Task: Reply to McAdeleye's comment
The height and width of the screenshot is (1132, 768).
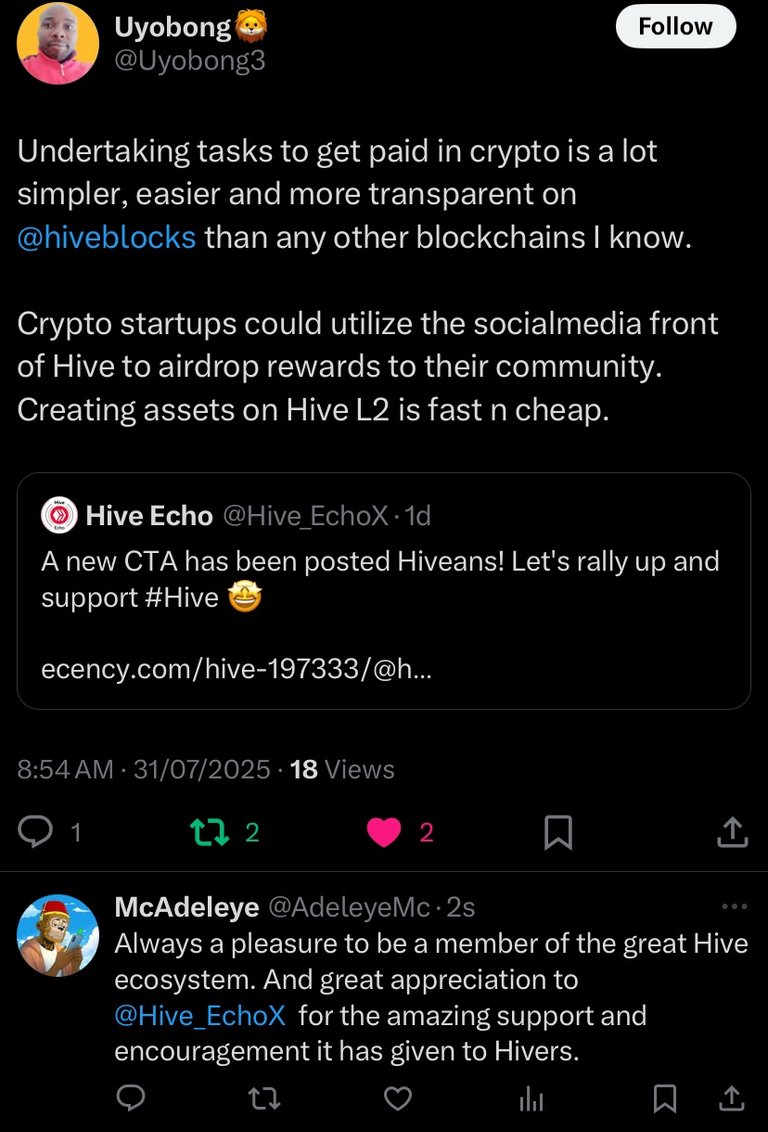Action: (132, 1099)
